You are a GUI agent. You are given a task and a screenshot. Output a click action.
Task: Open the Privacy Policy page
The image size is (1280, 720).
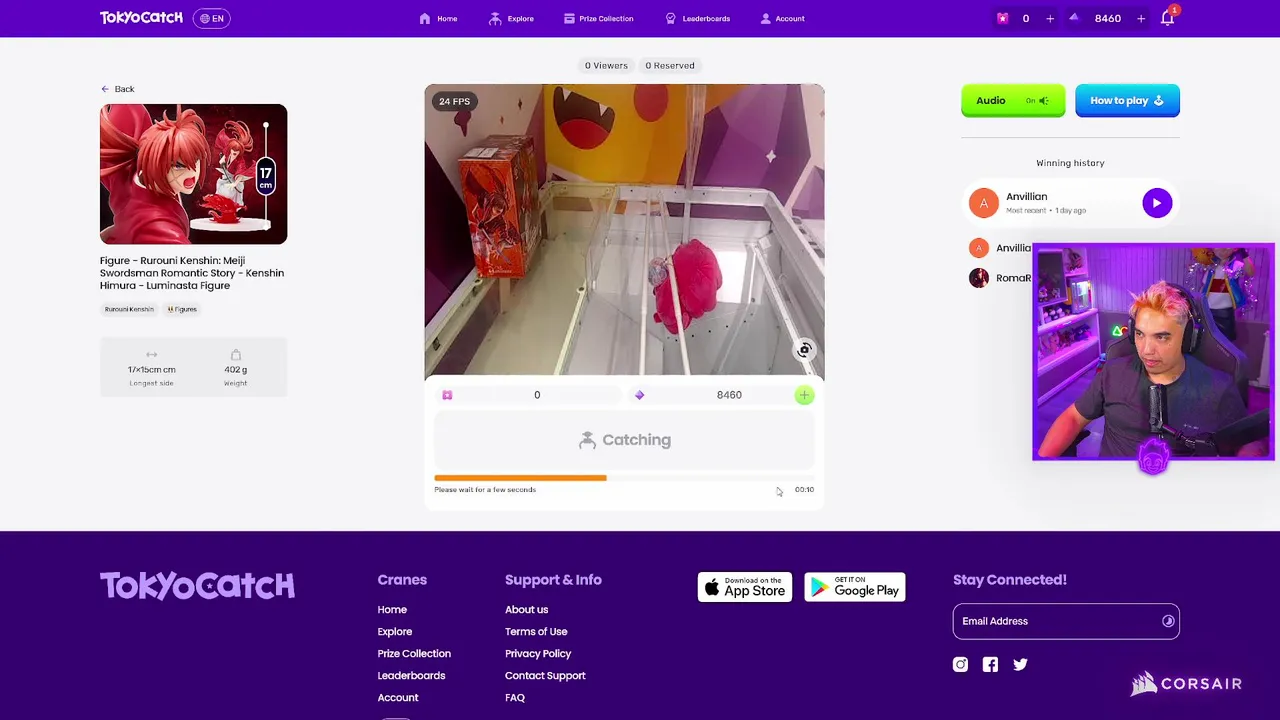(538, 653)
